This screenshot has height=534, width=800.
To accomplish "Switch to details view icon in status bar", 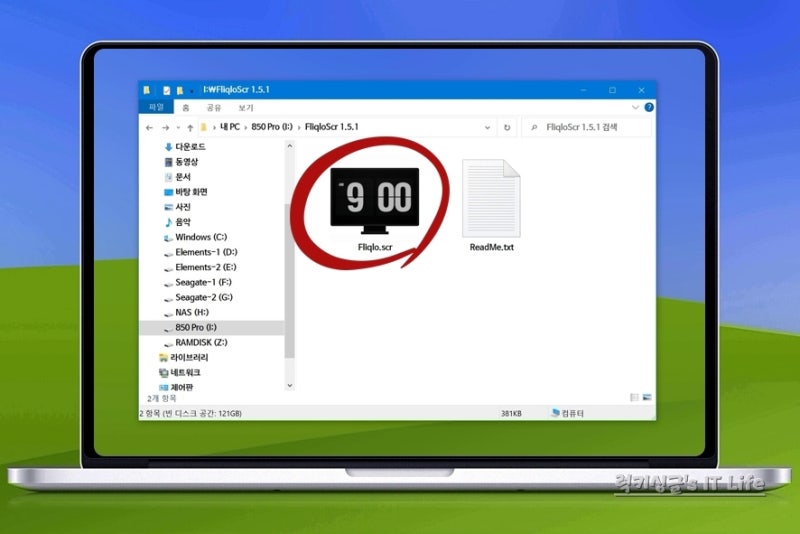I will pyautogui.click(x=634, y=397).
